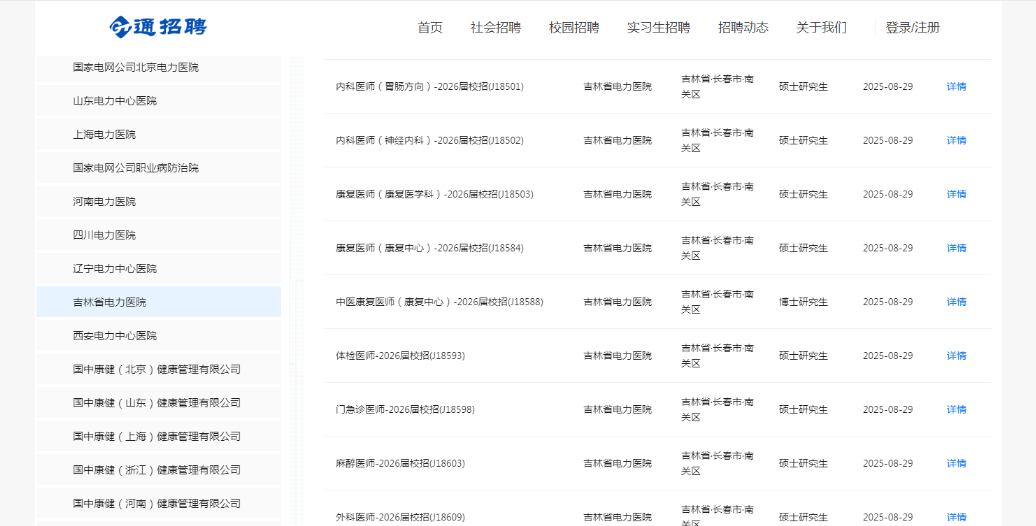Pick 国家电网公司职业病防治院 from the list
Screen dimensions: 1036x526
pos(136,168)
